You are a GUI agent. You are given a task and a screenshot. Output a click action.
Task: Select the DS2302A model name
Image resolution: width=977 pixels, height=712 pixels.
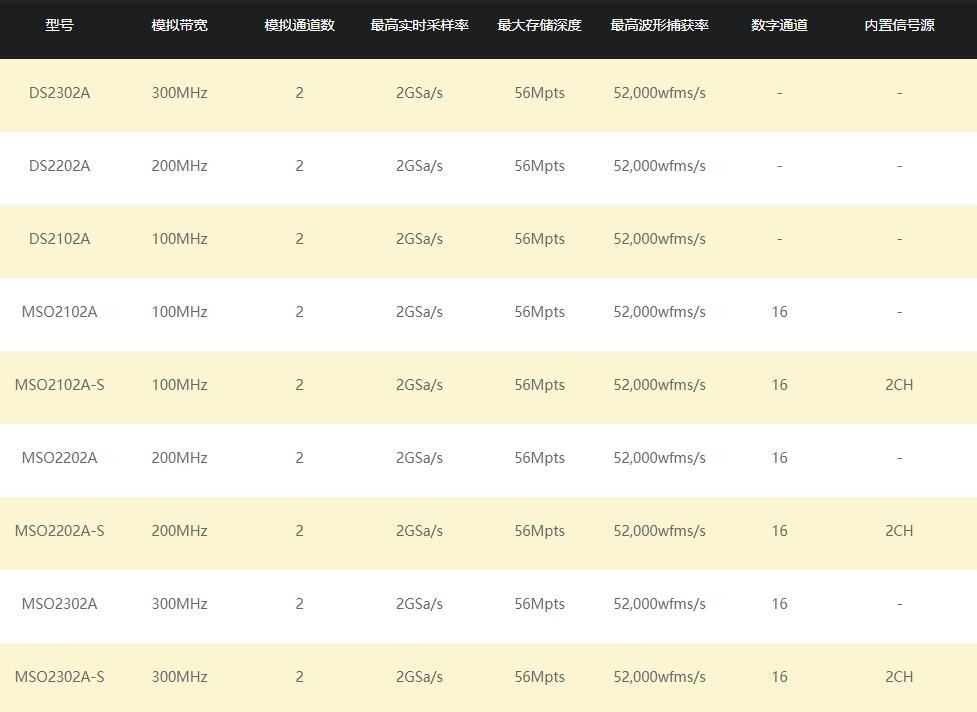(59, 93)
